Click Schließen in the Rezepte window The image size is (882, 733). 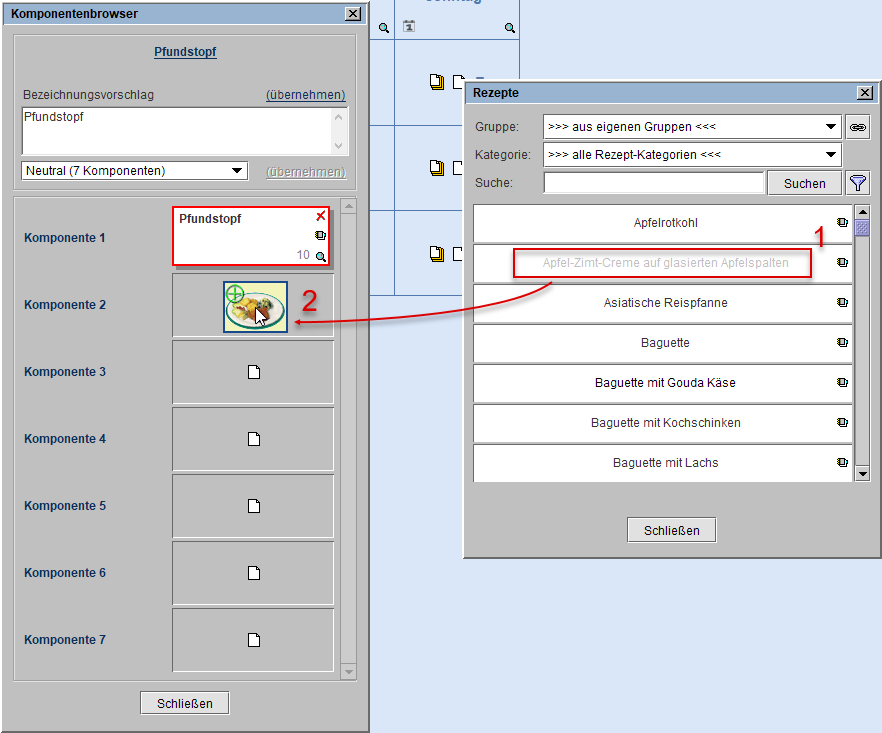click(x=672, y=530)
